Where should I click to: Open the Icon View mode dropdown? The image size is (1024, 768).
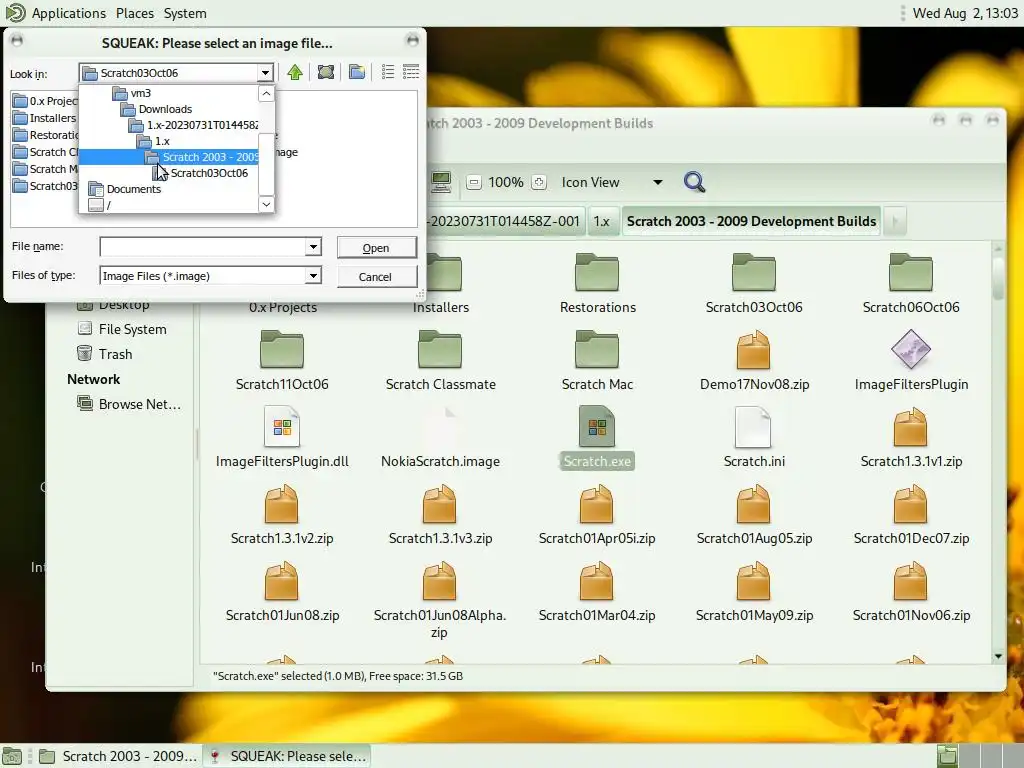612,182
